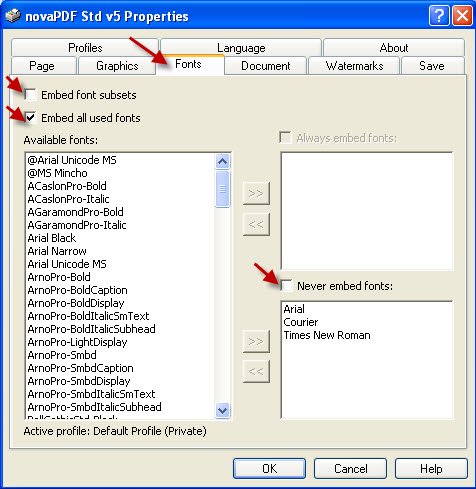This screenshot has height=489, width=476.
Task: Open the Profiles tab
Action: tap(85, 48)
